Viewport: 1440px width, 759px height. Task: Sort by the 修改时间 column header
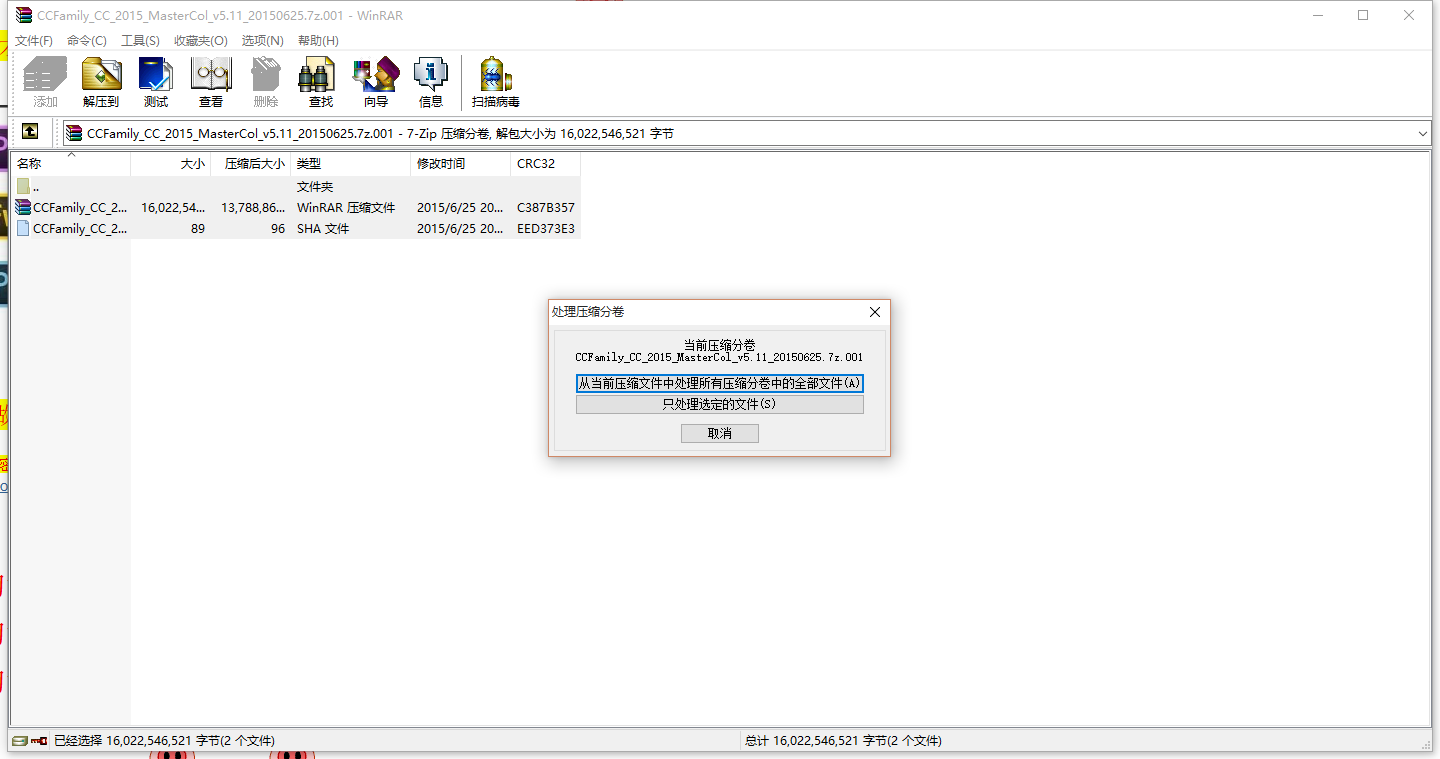(461, 163)
